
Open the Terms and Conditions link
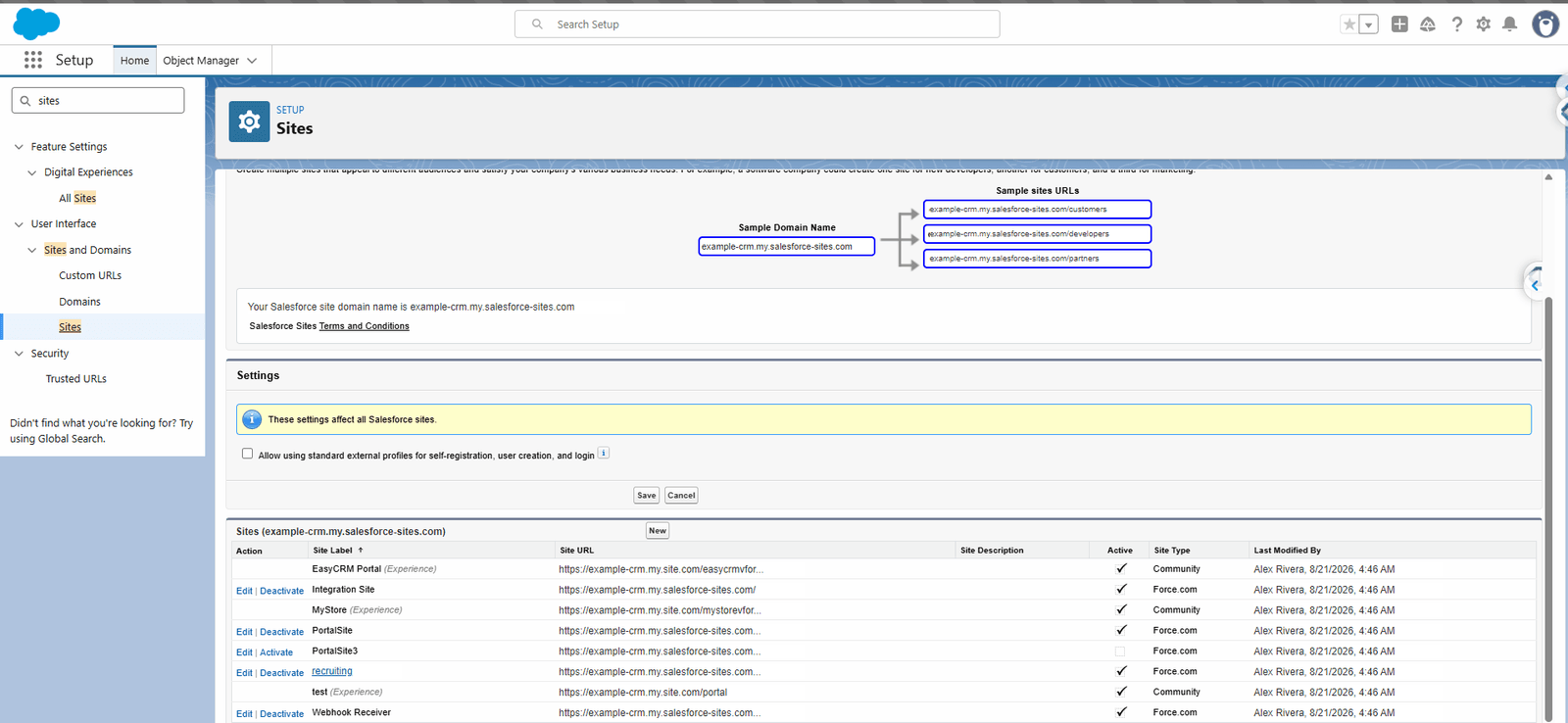(x=365, y=326)
